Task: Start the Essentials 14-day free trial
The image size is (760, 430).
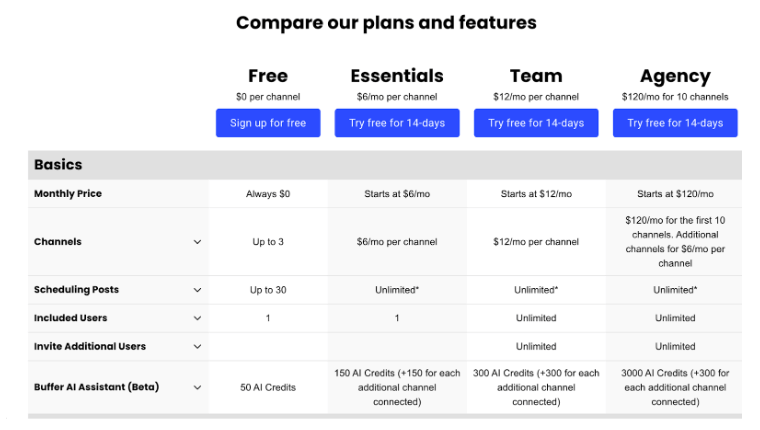Action: coord(397,123)
